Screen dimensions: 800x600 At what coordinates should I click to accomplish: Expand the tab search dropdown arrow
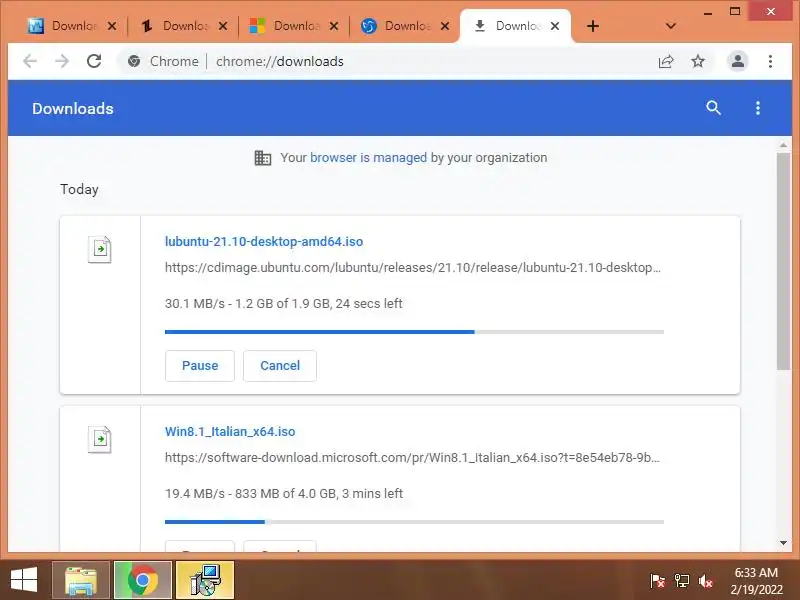(x=671, y=26)
